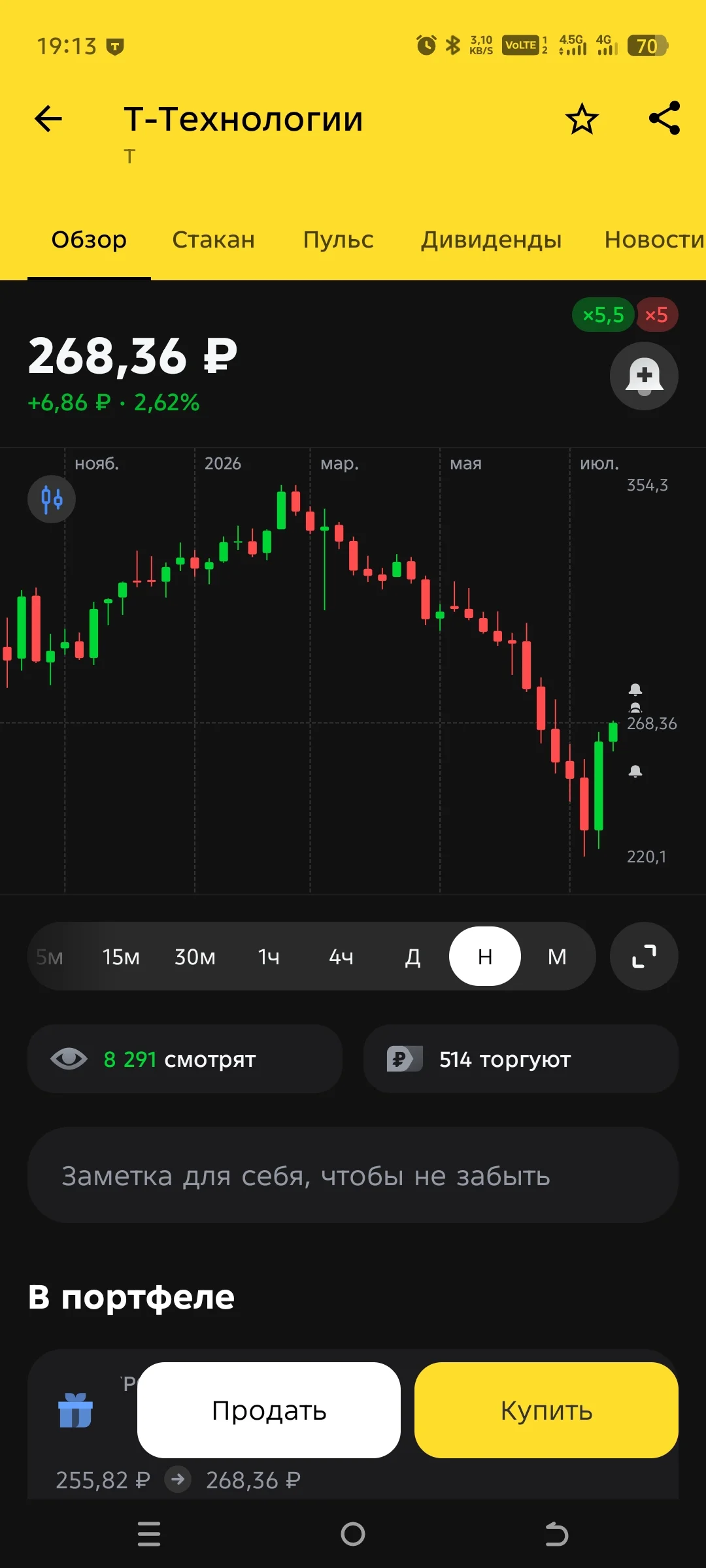The width and height of the screenshot is (706, 1568).
Task: Select Н weekly chart interval
Action: [x=485, y=956]
